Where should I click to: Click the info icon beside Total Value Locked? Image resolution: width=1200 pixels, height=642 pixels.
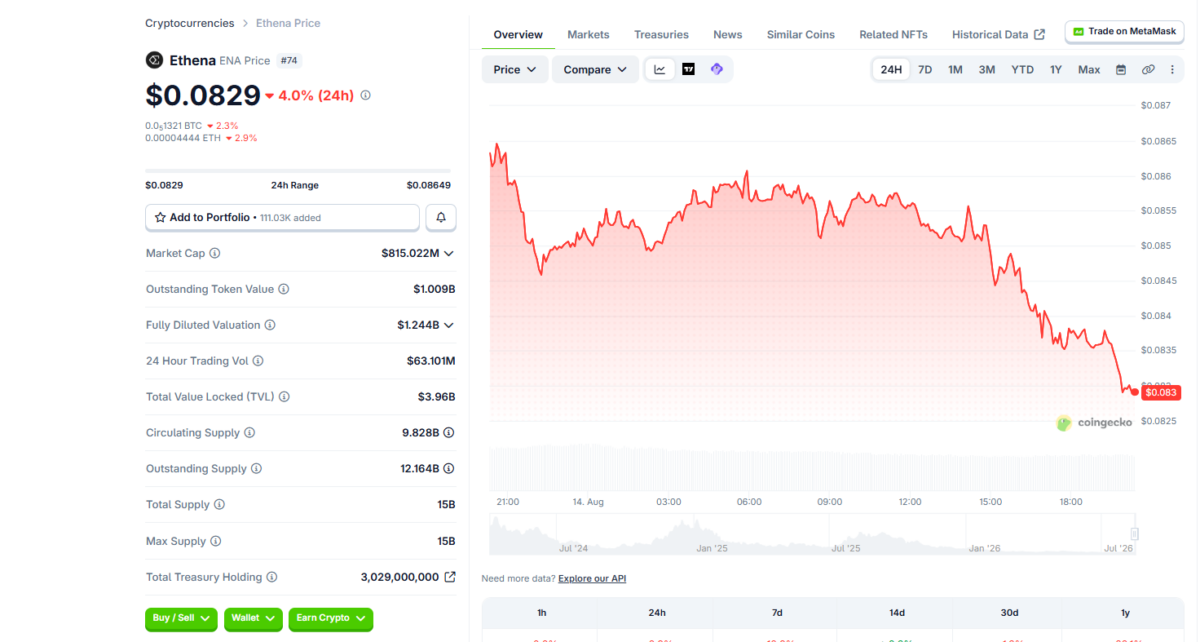pyautogui.click(x=284, y=397)
